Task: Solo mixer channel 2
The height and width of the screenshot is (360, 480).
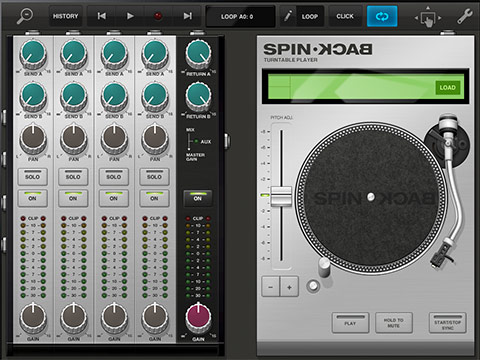Action: 73,177
